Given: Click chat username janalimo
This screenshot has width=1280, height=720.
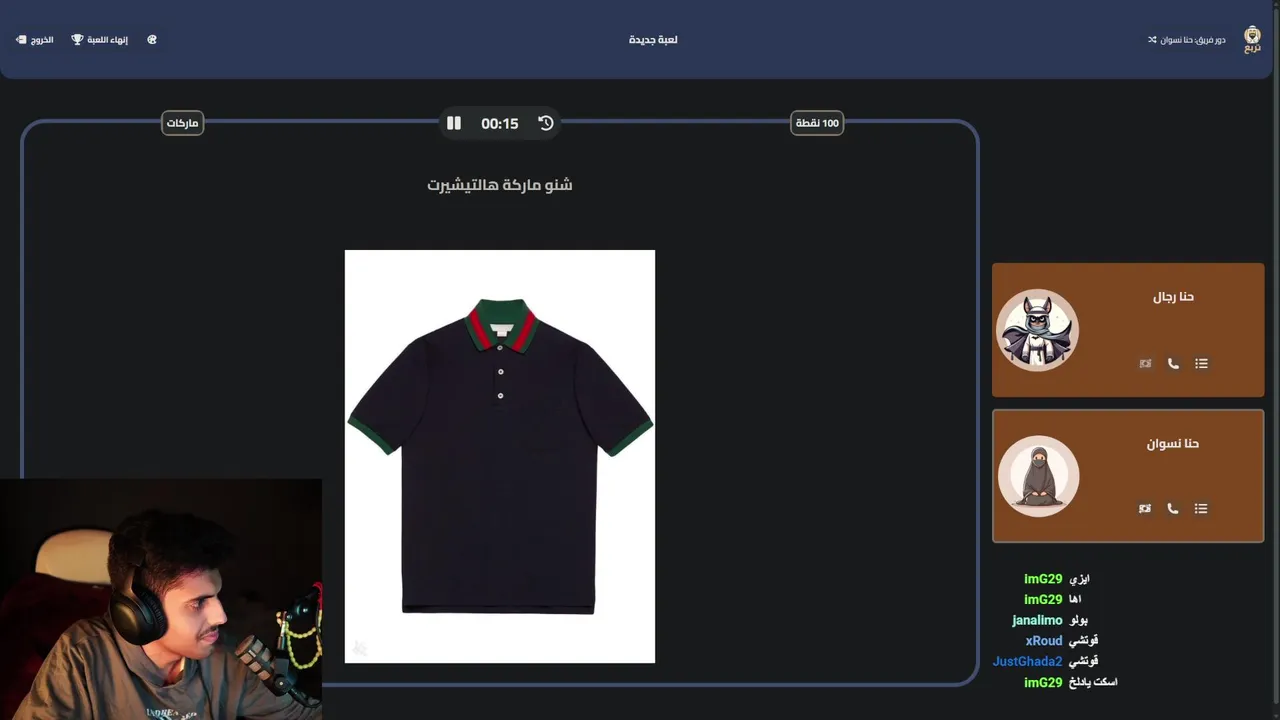Looking at the screenshot, I should (x=1037, y=621).
